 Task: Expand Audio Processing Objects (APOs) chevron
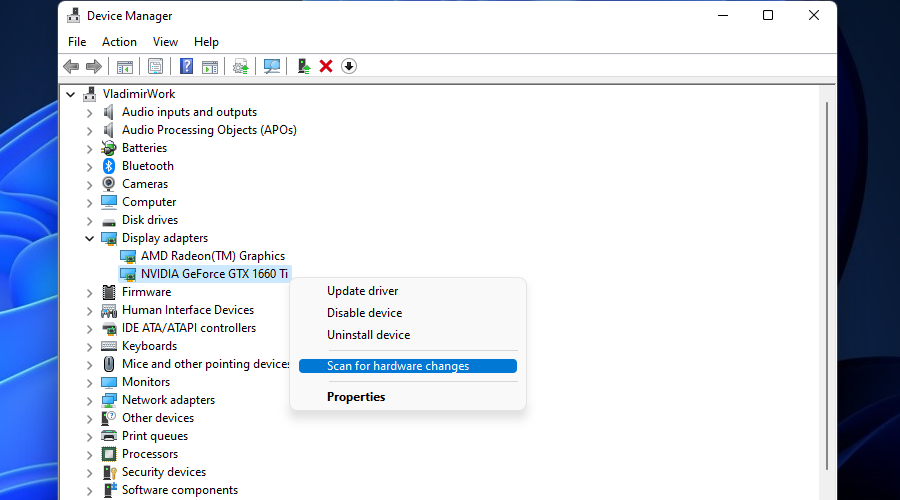pyautogui.click(x=90, y=130)
